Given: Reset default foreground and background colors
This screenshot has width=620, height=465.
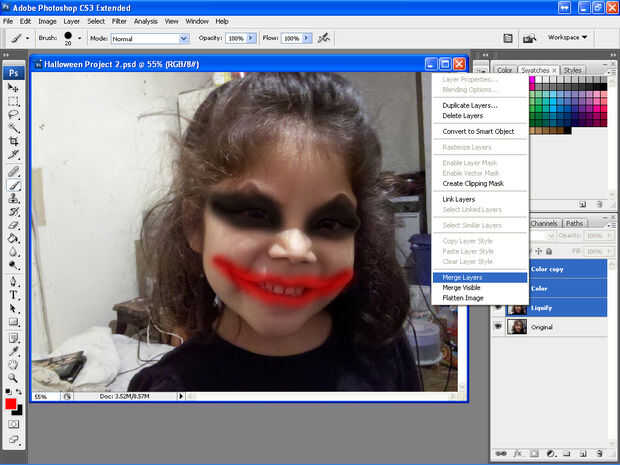Looking at the screenshot, I should pos(8,391).
